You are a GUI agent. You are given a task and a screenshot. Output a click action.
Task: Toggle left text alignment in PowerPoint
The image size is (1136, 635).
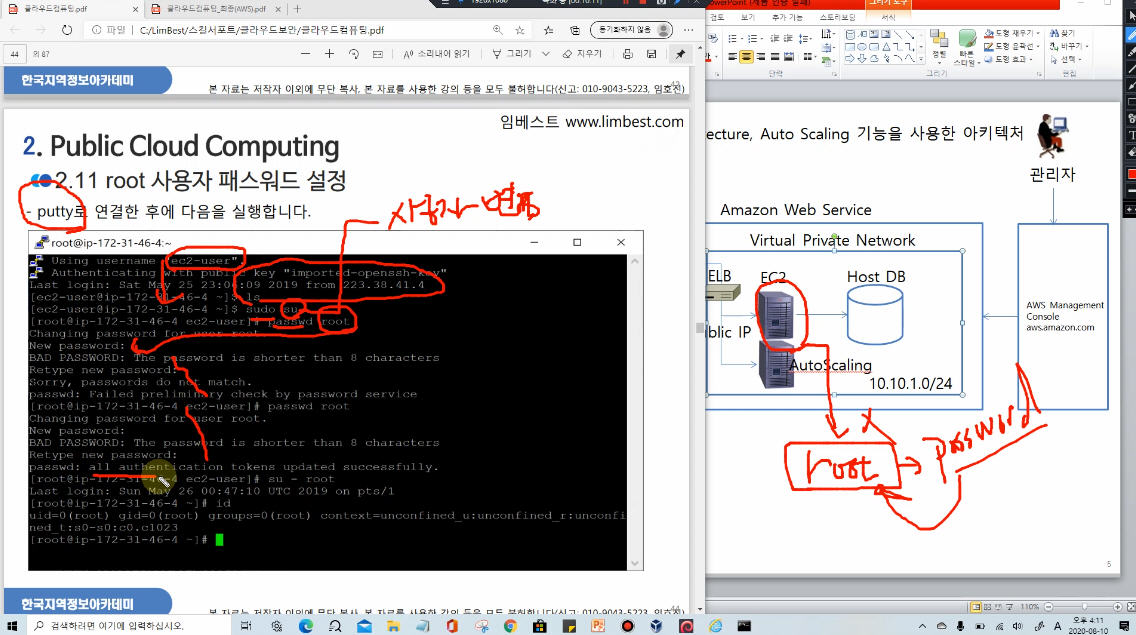(732, 57)
